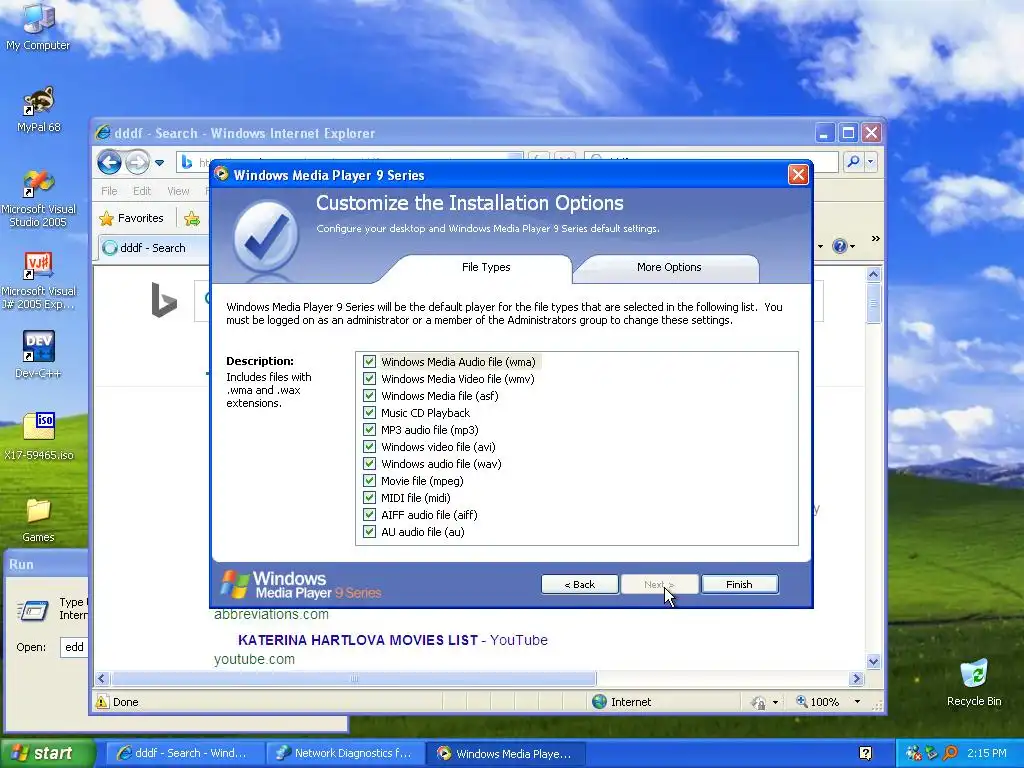Open the zoom level dropdown arrow
Screen dimensions: 1024x768
click(857, 702)
